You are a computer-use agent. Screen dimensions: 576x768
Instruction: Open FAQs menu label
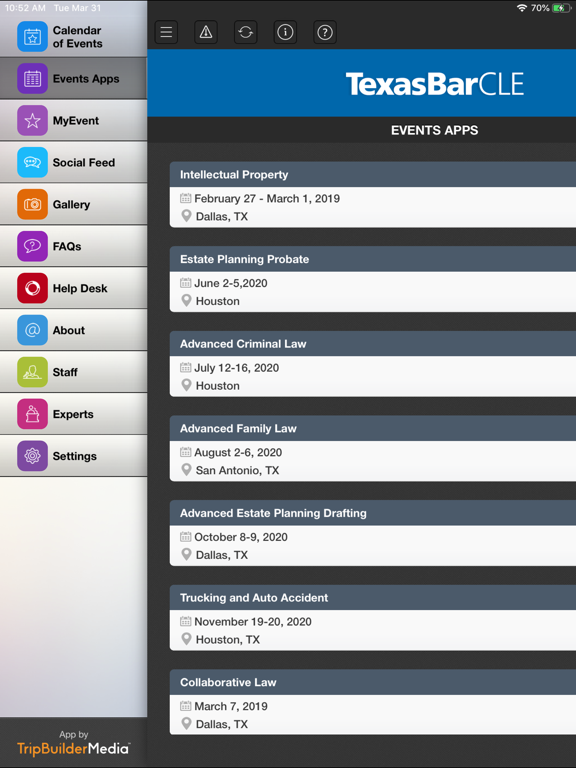[x=67, y=246]
